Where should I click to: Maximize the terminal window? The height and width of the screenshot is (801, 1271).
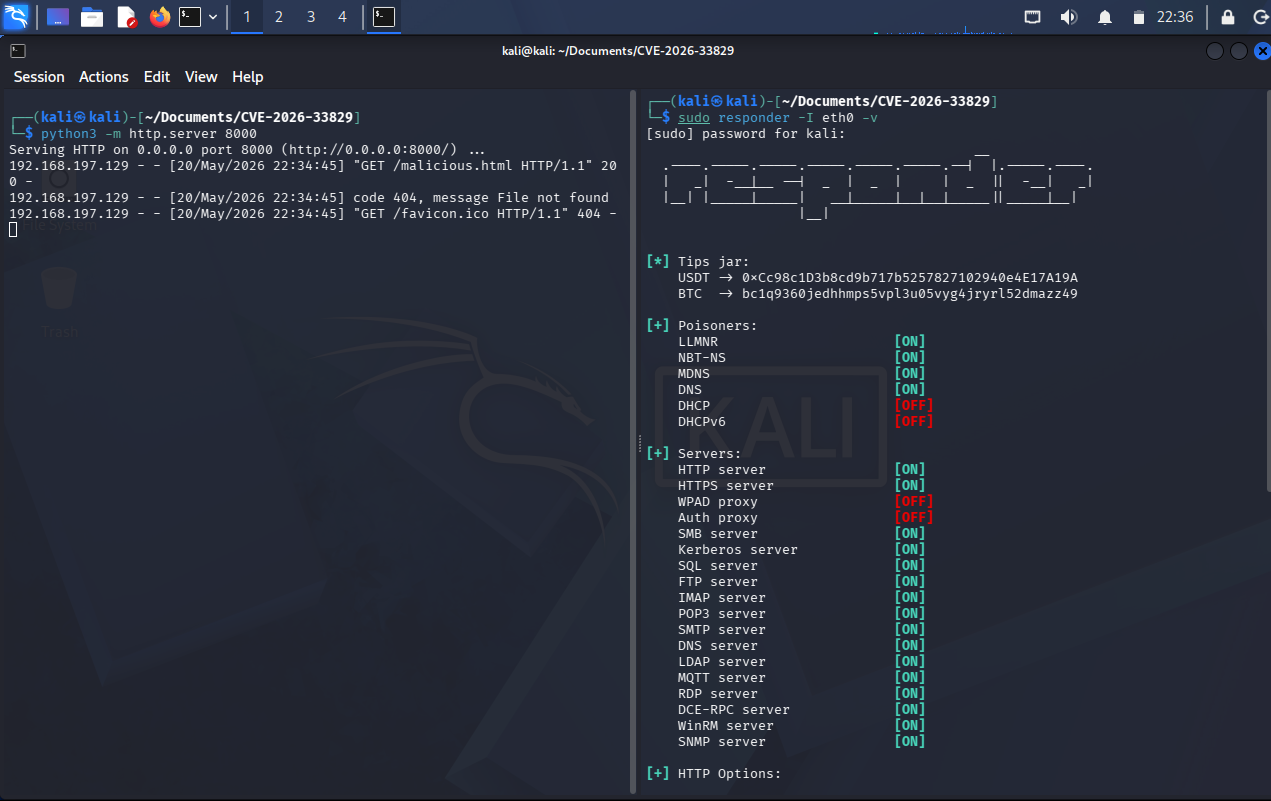coord(1238,50)
